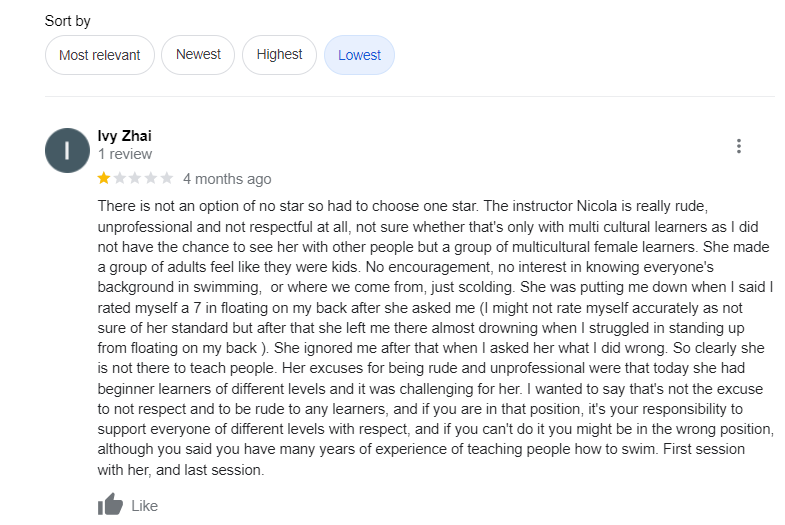Click the fourth grey star in the rating

pos(151,178)
